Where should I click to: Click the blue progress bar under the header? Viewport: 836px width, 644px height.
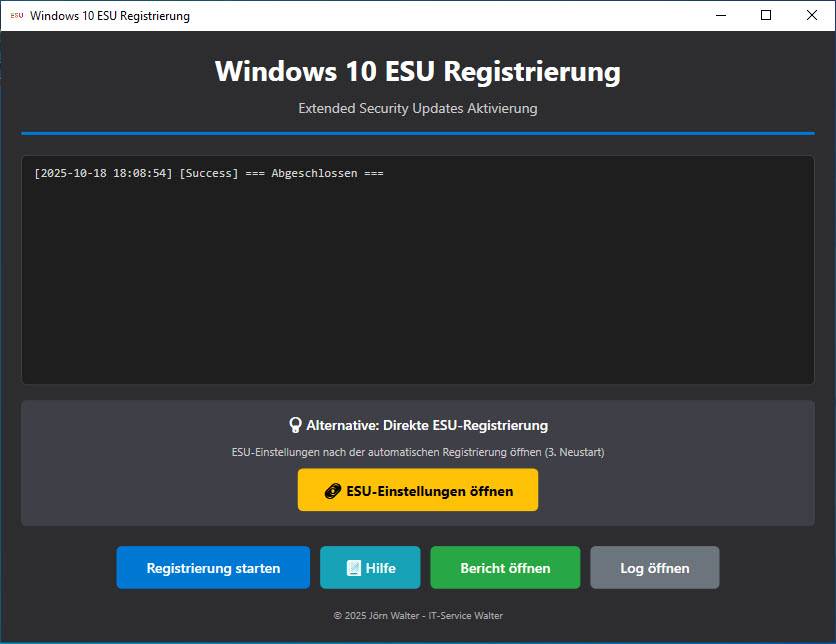tap(417, 130)
